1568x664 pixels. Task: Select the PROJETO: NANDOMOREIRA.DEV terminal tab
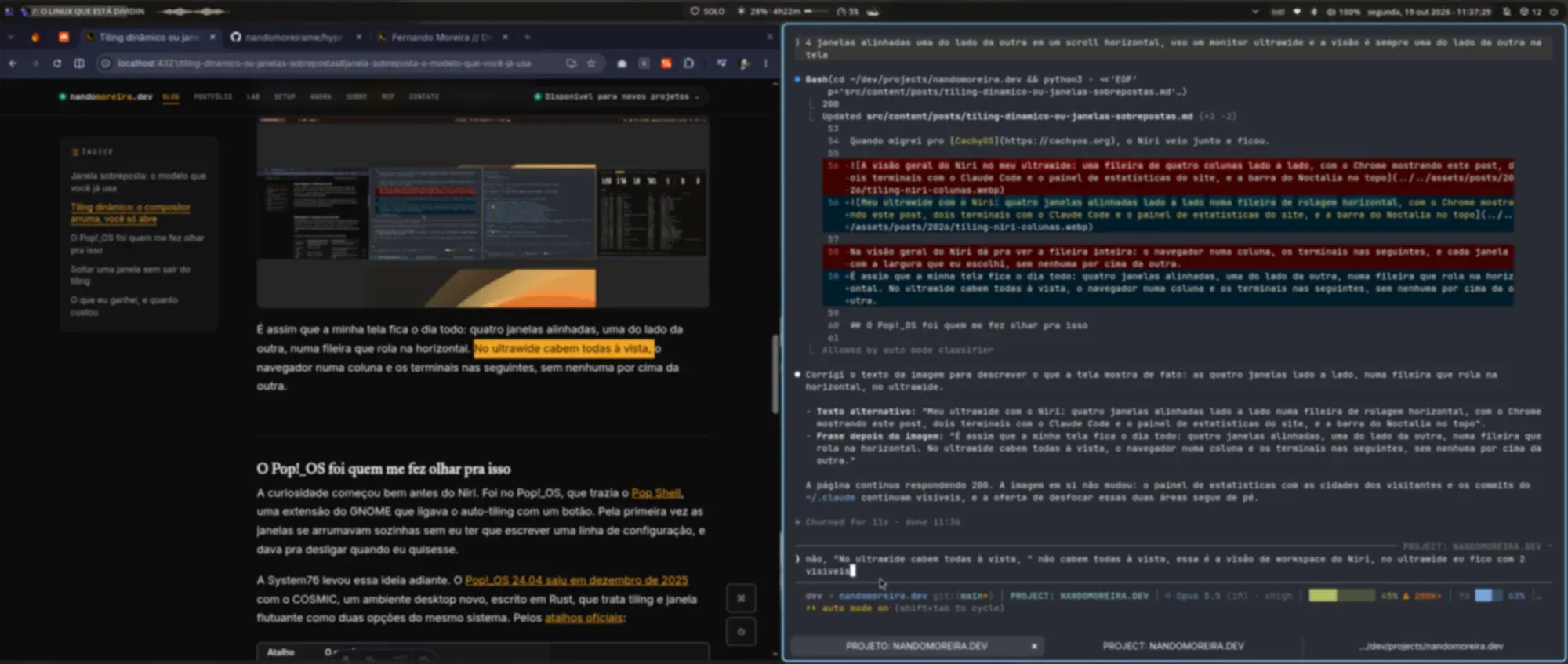click(x=916, y=646)
